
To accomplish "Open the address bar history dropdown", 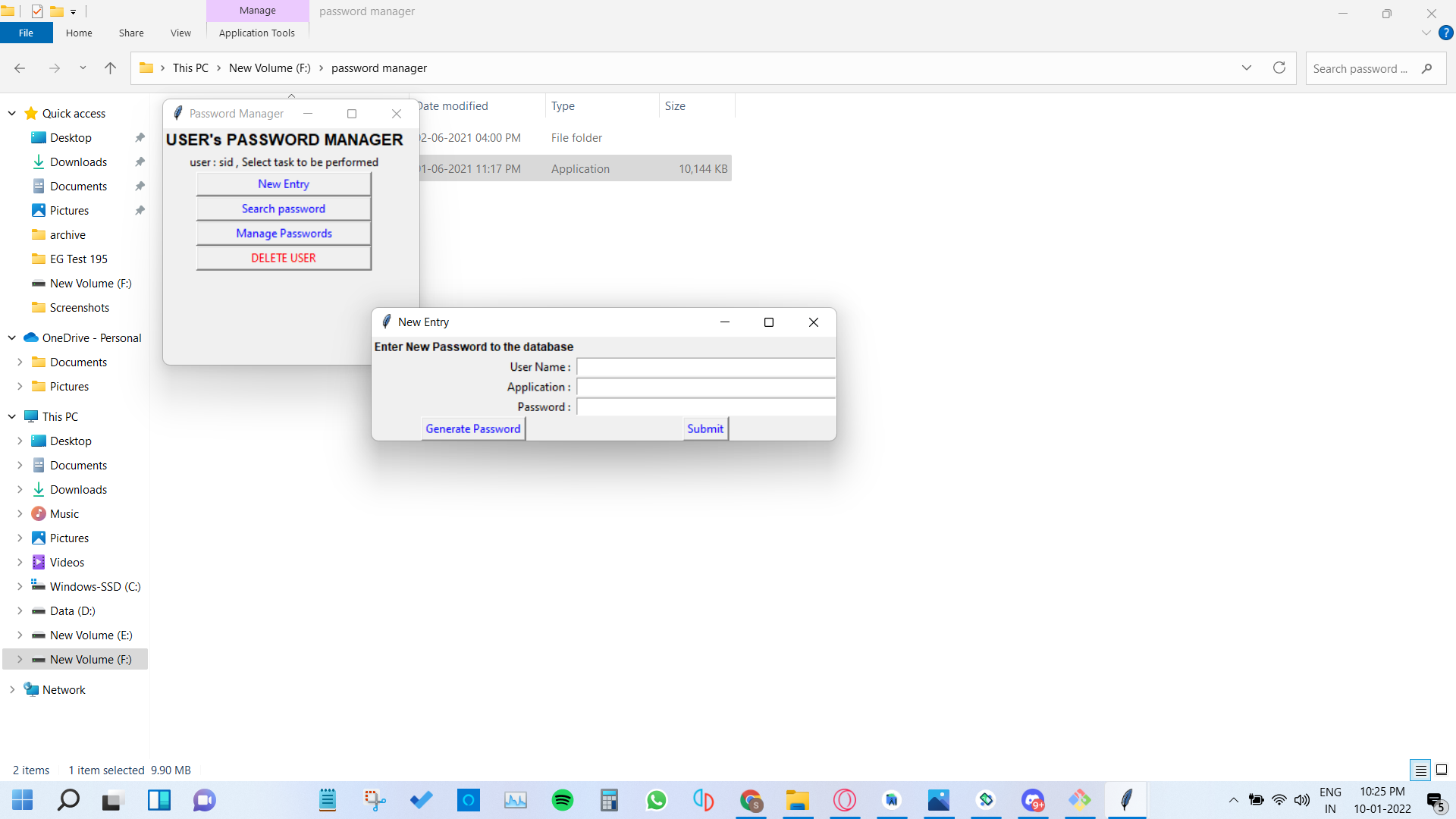I will tap(1247, 67).
